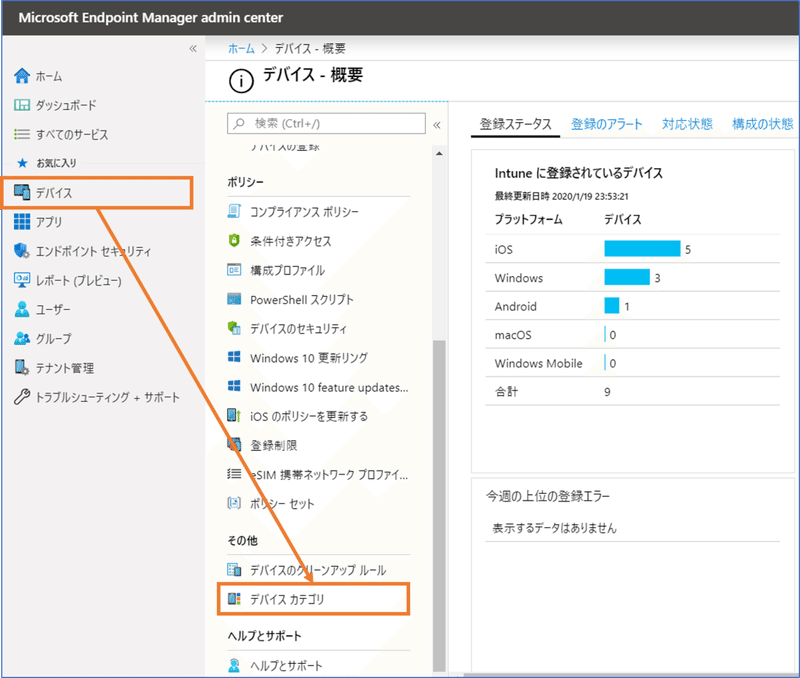Viewport: 800px width, 678px height.
Task: Click the ポリシー セット icon
Action: (234, 503)
